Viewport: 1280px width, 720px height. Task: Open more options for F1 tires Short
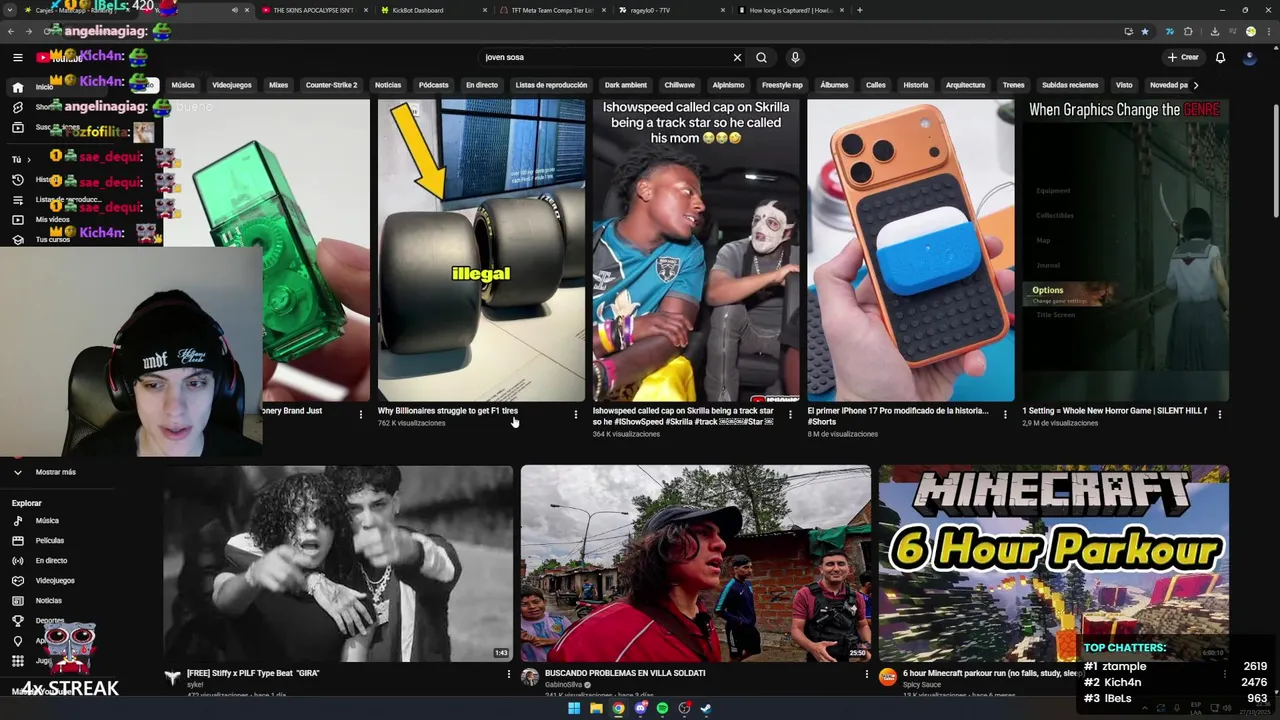click(575, 414)
